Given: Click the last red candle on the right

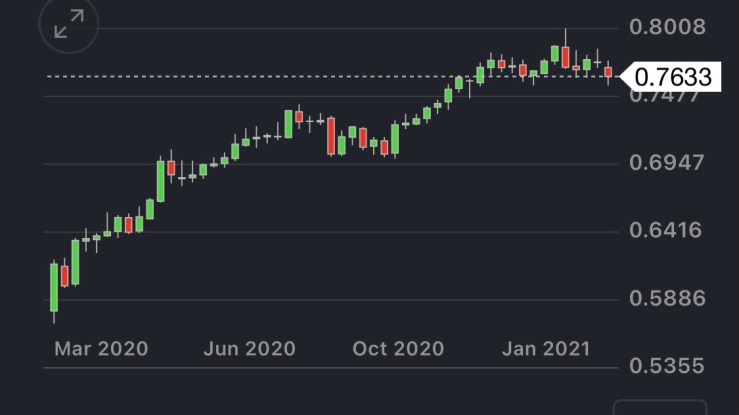Looking at the screenshot, I should pyautogui.click(x=608, y=71).
